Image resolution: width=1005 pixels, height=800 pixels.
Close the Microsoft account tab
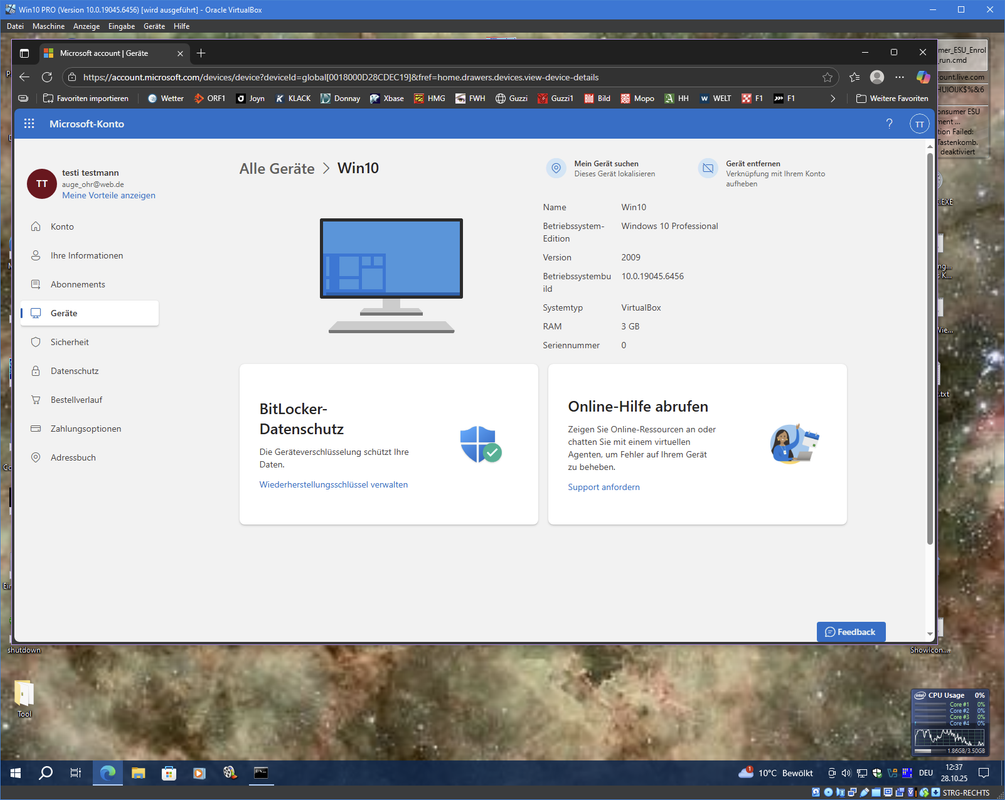pyautogui.click(x=180, y=53)
